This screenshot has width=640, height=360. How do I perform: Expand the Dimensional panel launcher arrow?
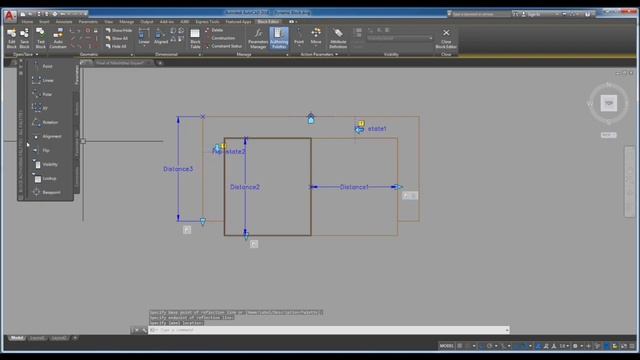(x=200, y=55)
